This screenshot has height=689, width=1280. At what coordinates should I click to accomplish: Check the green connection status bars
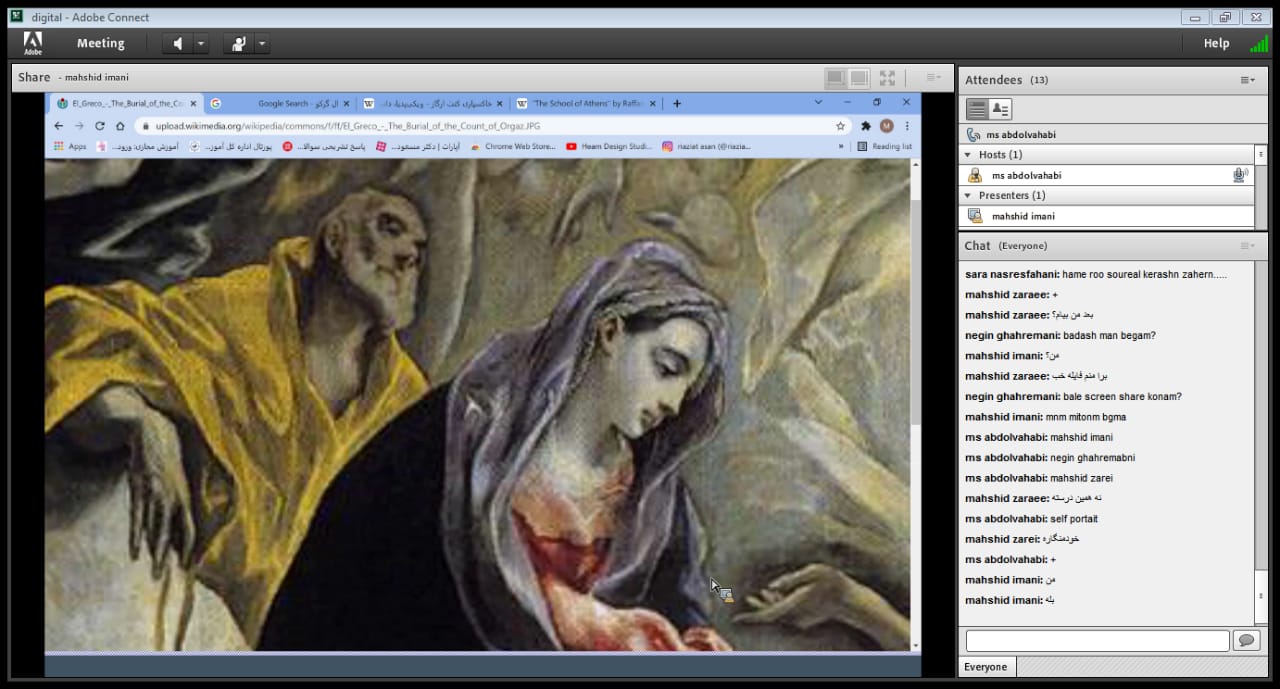[x=1259, y=44]
